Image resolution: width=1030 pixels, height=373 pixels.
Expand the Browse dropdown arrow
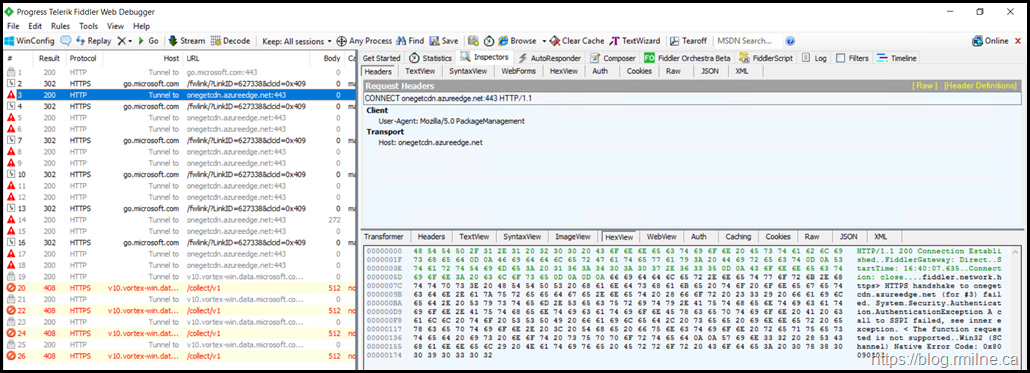coord(544,41)
